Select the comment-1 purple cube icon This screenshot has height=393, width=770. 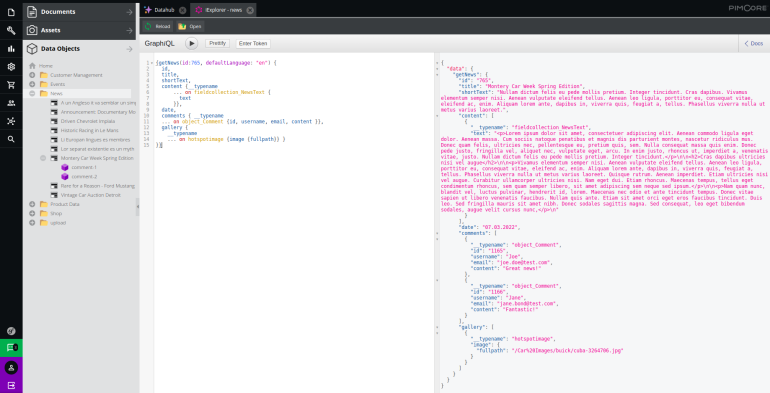[65, 168]
